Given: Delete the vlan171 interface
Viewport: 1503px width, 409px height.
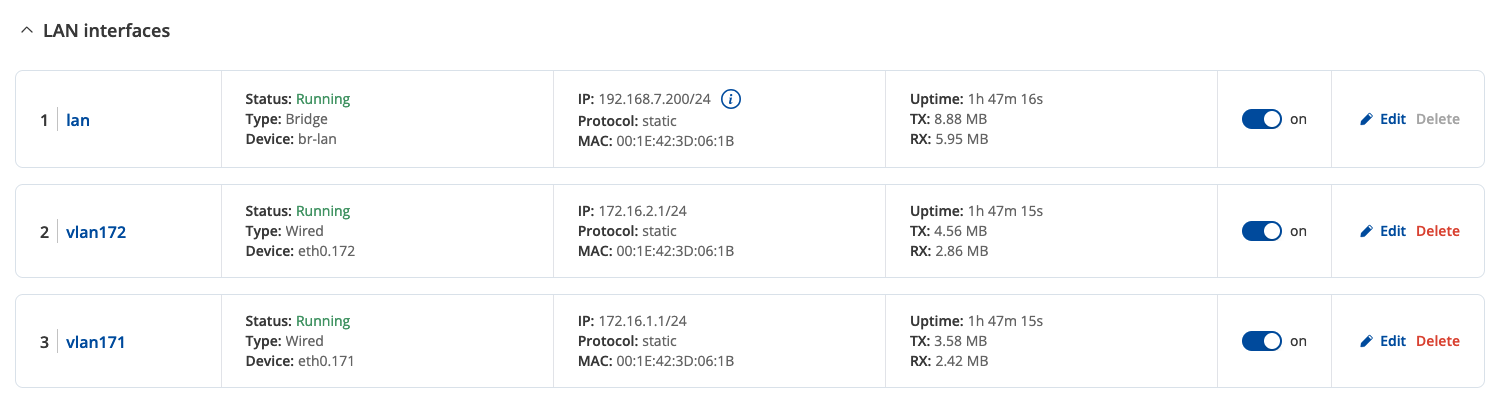Looking at the screenshot, I should (x=1437, y=342).
